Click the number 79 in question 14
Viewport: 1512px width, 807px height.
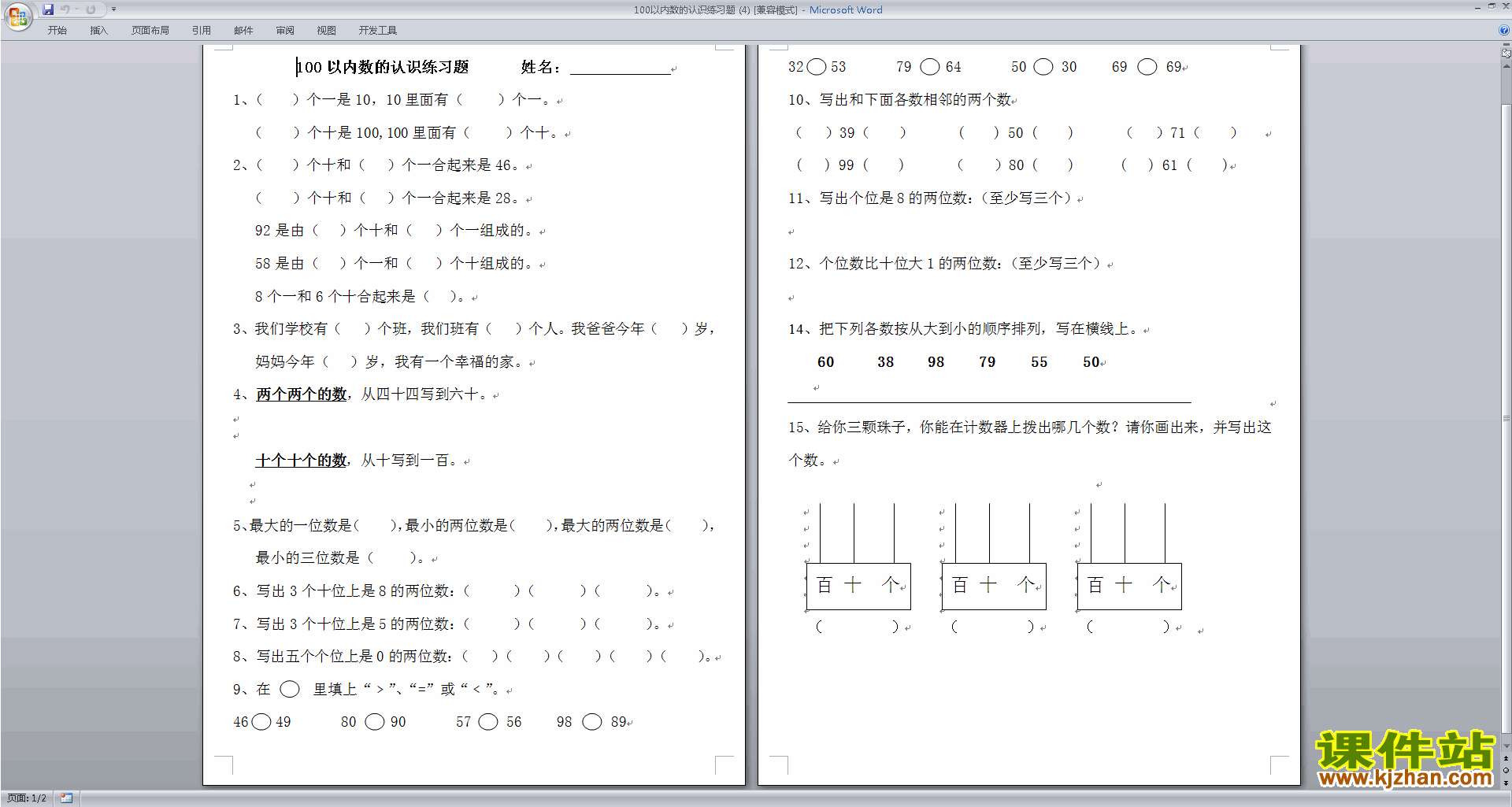pos(987,362)
